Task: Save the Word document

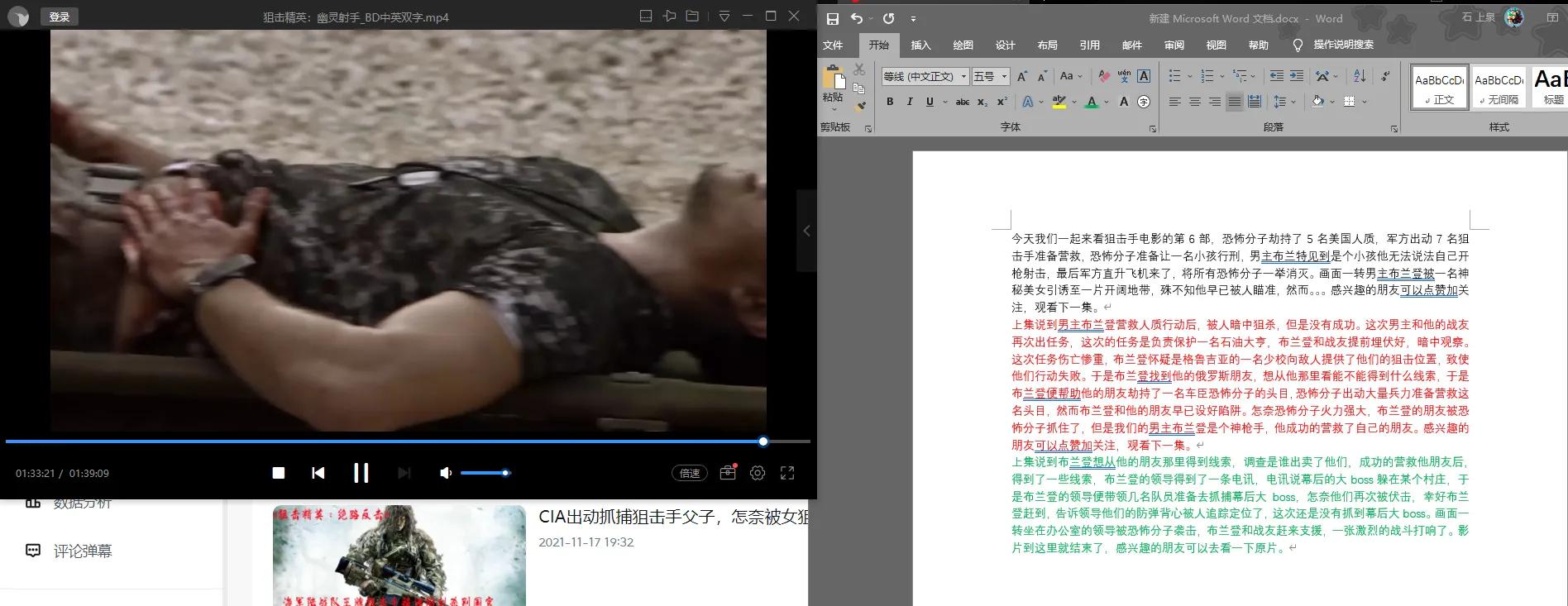Action: click(x=833, y=18)
